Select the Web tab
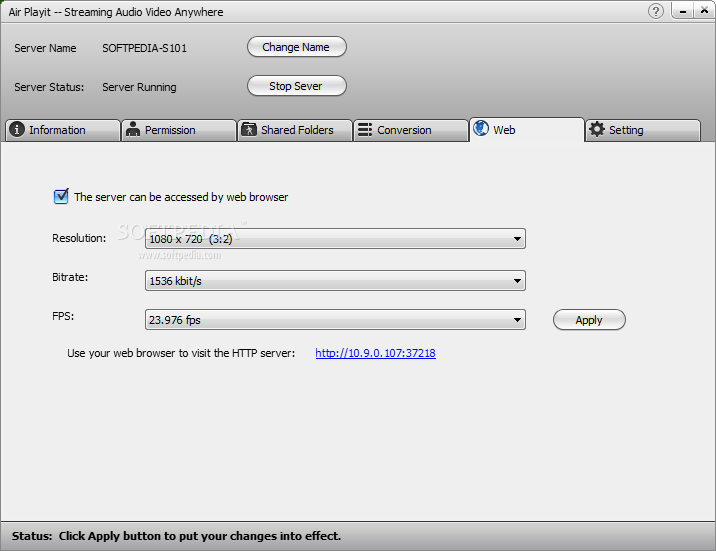The height and width of the screenshot is (551, 716). point(527,130)
